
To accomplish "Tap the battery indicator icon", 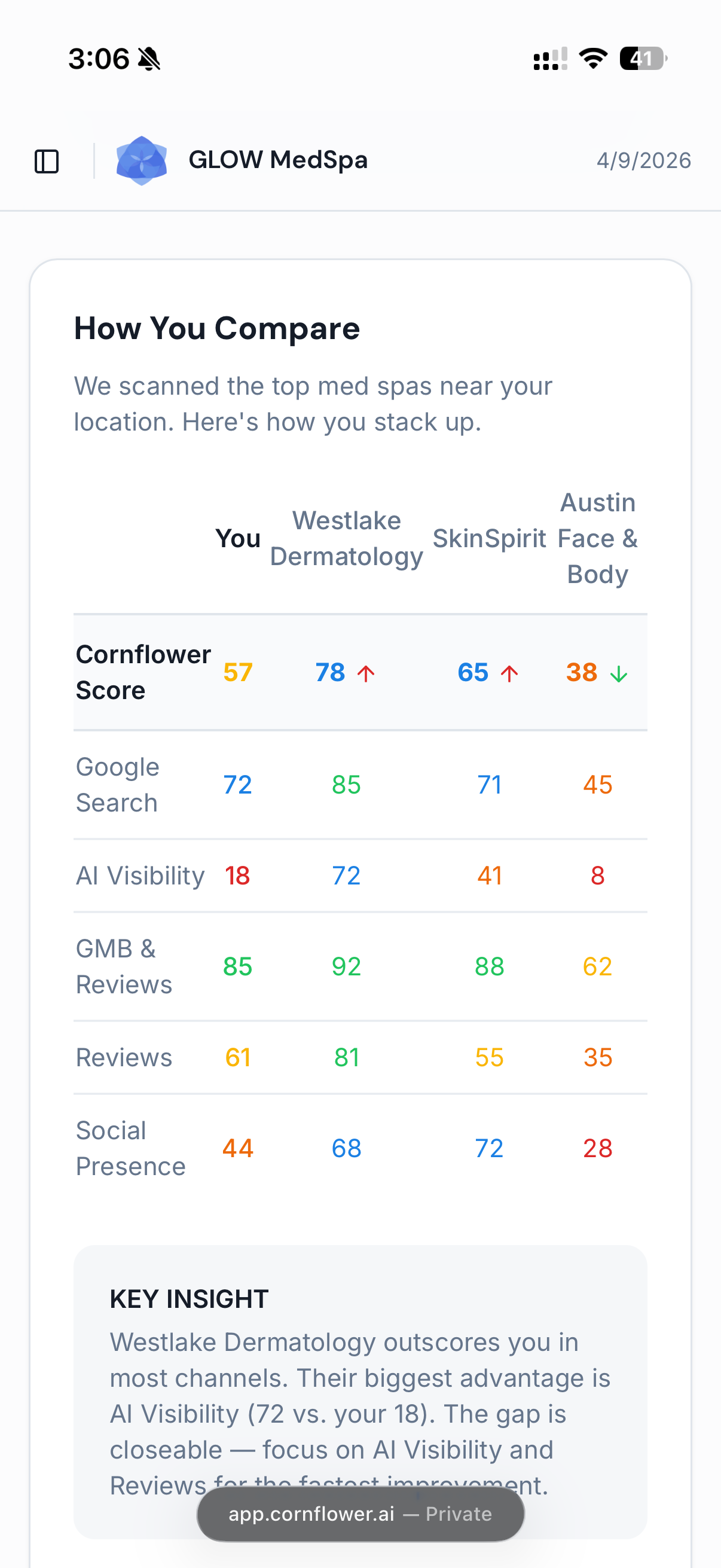I will [643, 59].
